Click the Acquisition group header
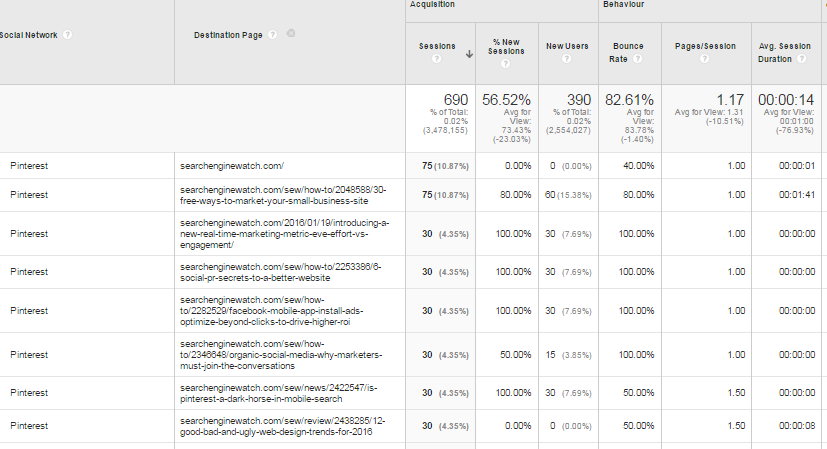 tap(432, 4)
